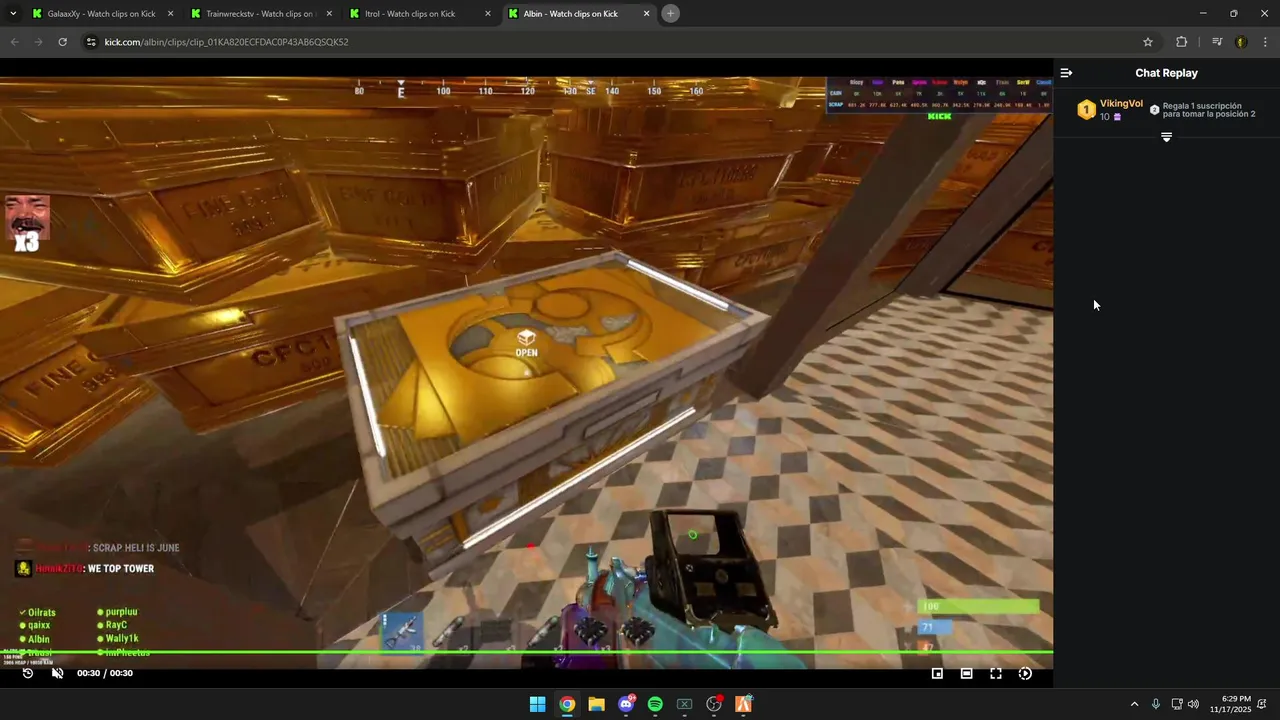
Task: Open Spotify from taskbar
Action: [655, 704]
